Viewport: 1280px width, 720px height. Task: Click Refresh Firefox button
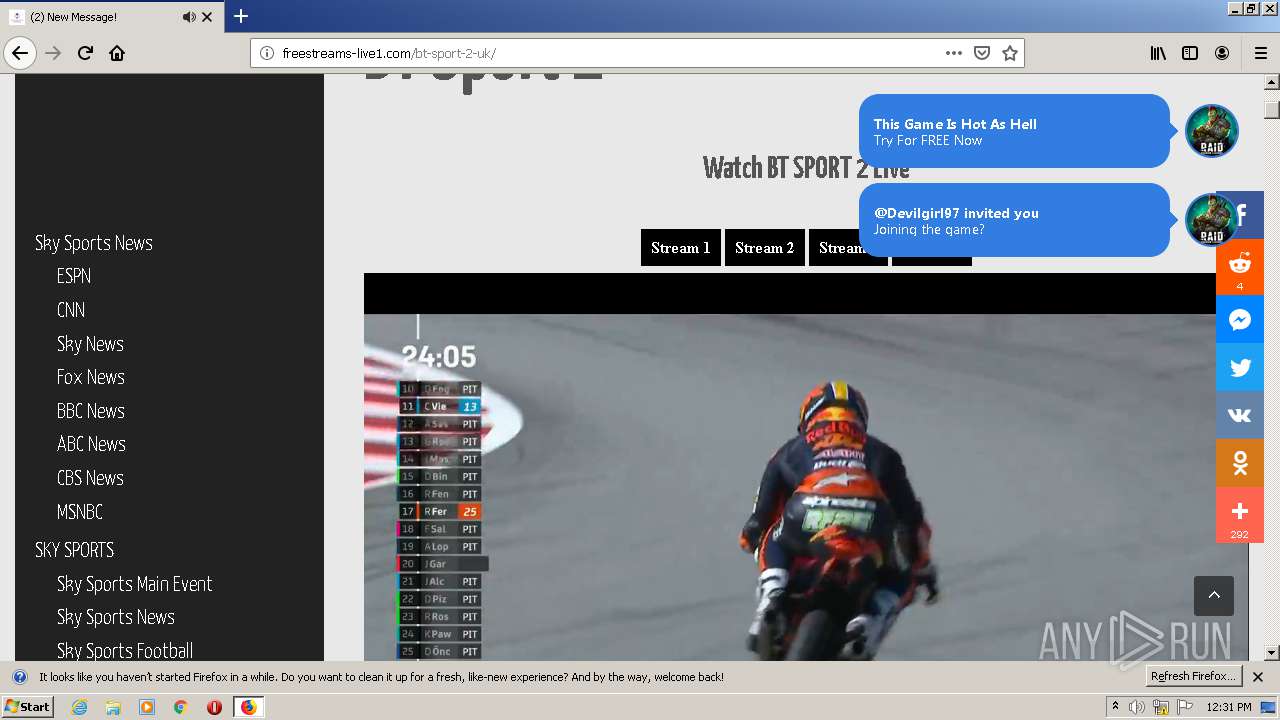click(1193, 676)
